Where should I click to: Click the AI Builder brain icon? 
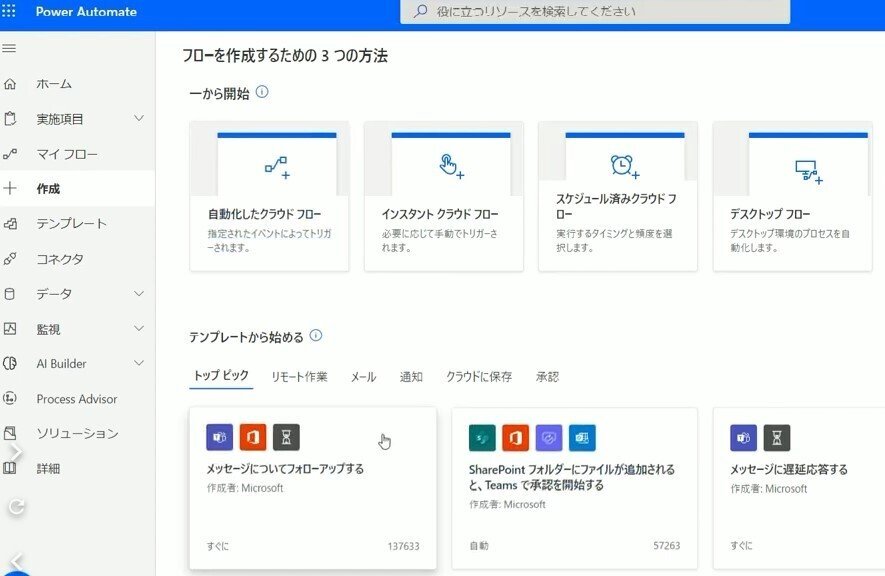pyautogui.click(x=10, y=364)
